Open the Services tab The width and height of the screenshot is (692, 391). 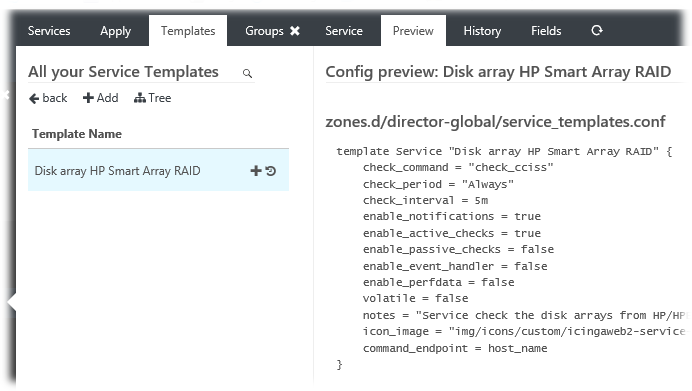[x=49, y=31]
